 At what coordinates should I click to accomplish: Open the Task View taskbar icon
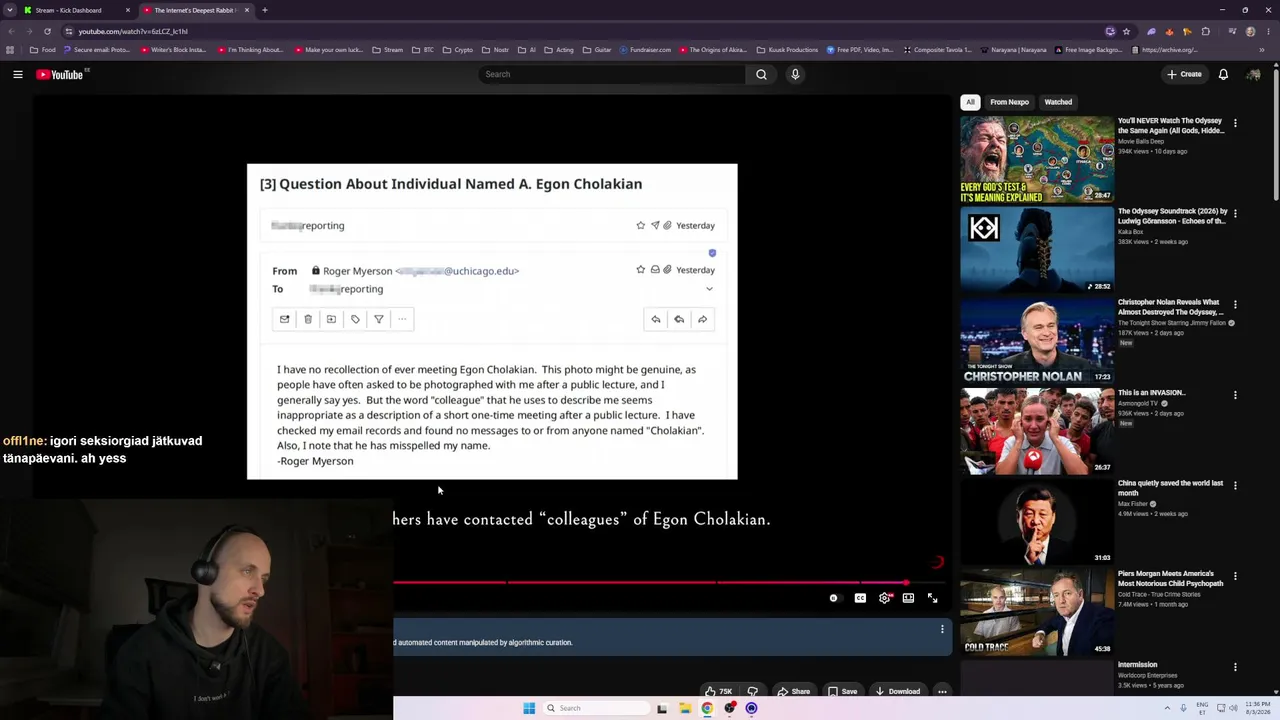pyautogui.click(x=662, y=708)
